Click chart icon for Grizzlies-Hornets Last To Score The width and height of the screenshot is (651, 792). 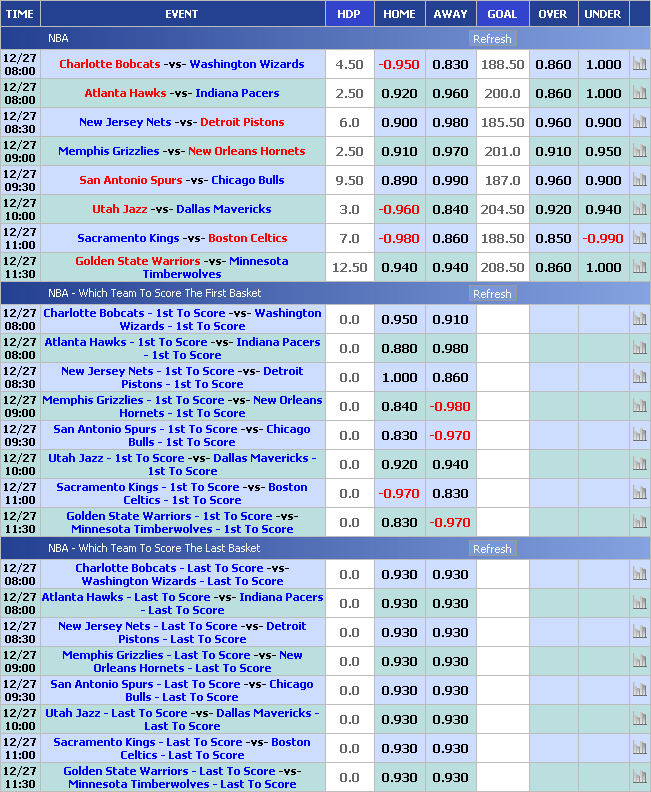point(639,662)
